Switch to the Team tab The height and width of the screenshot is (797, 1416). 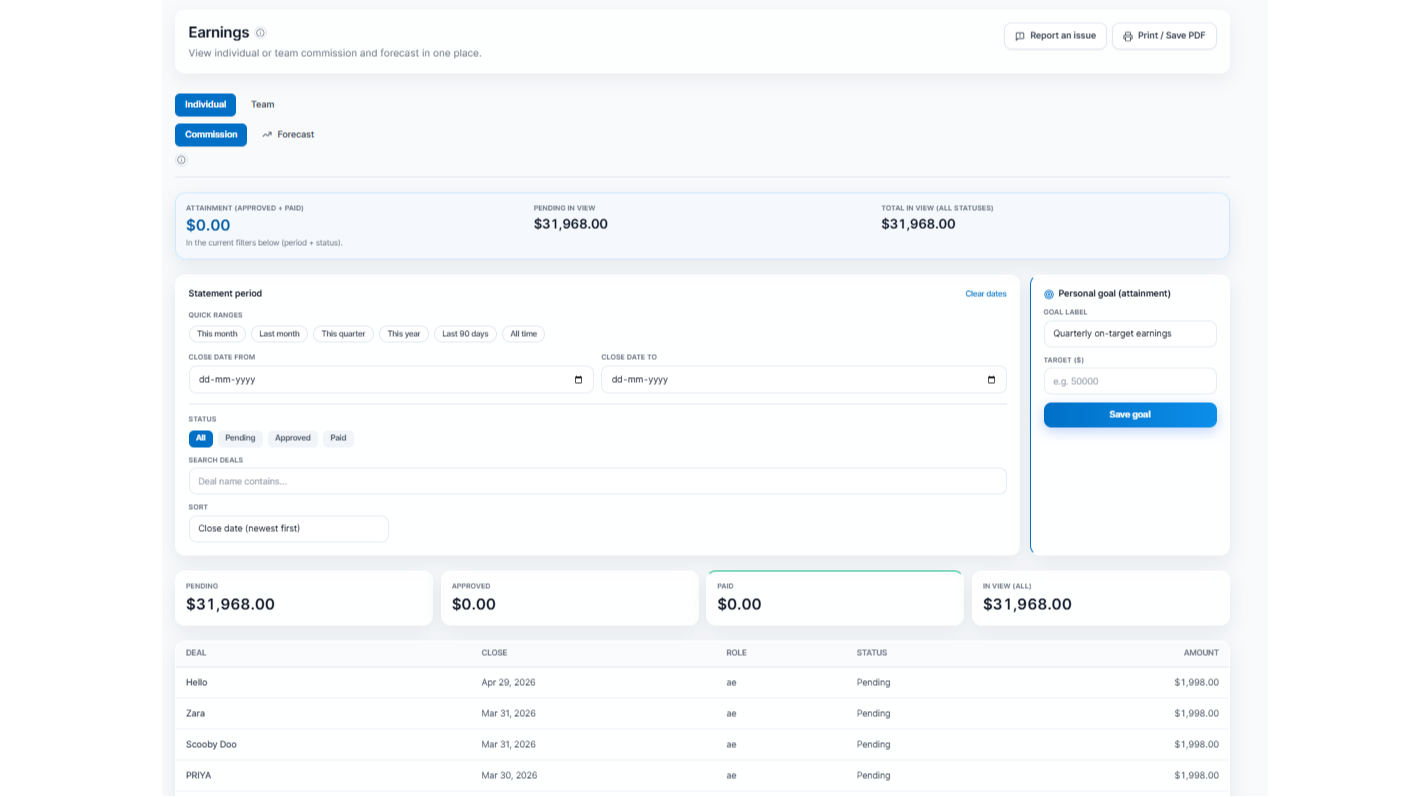pos(263,105)
